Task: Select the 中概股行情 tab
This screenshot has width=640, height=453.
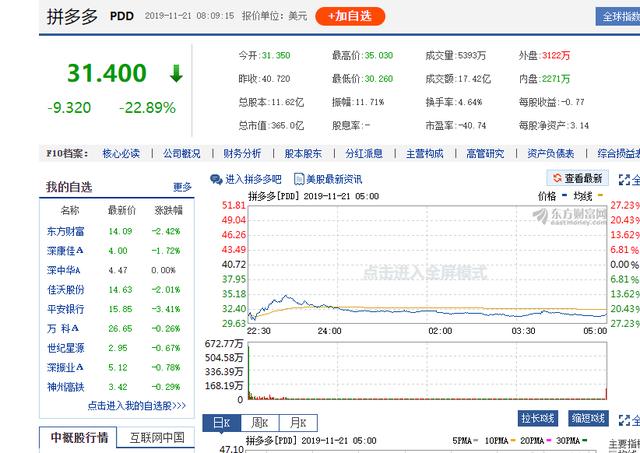Action: point(78,438)
